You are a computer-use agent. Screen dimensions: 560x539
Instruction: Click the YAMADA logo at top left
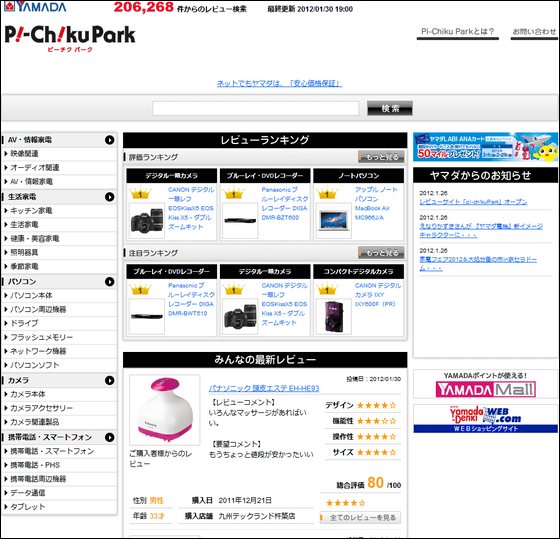[x=35, y=6]
